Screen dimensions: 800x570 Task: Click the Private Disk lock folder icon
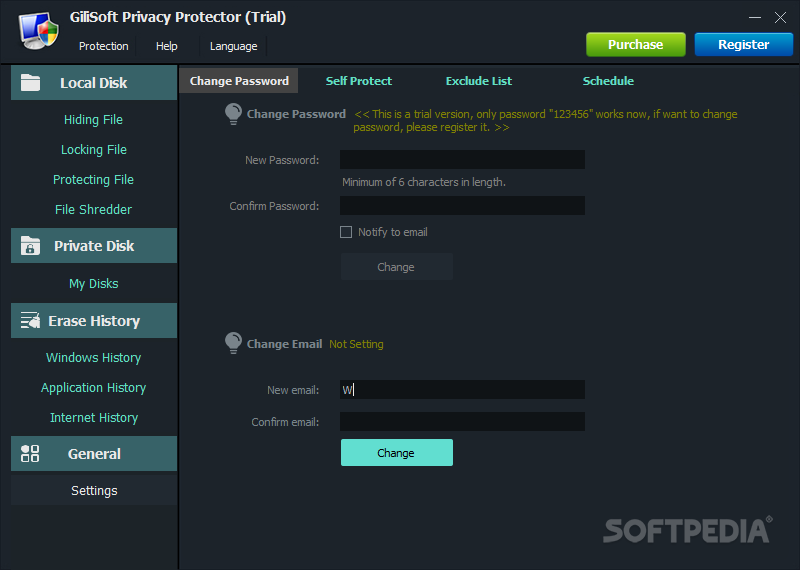pyautogui.click(x=30, y=245)
